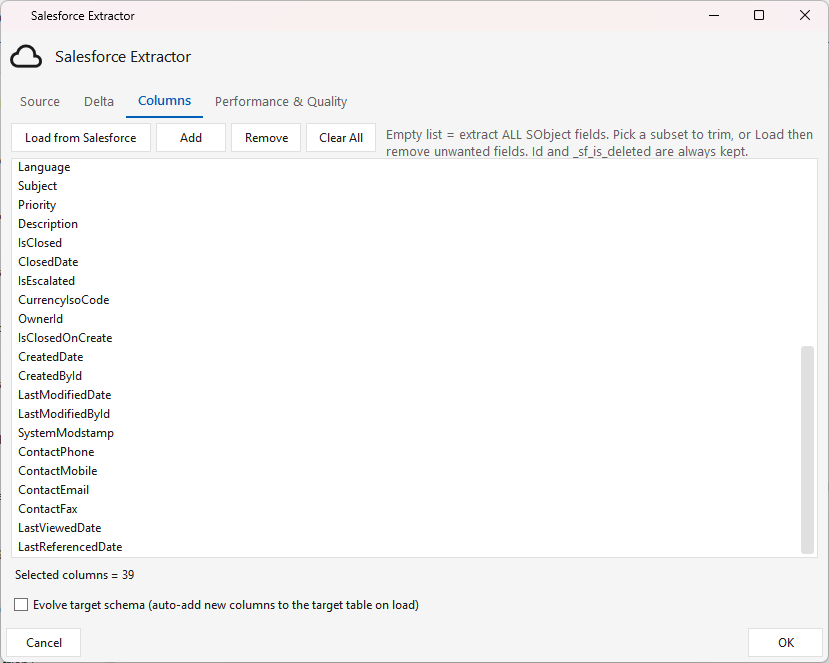
Task: Go to Performance & Quality tab
Action: click(281, 102)
